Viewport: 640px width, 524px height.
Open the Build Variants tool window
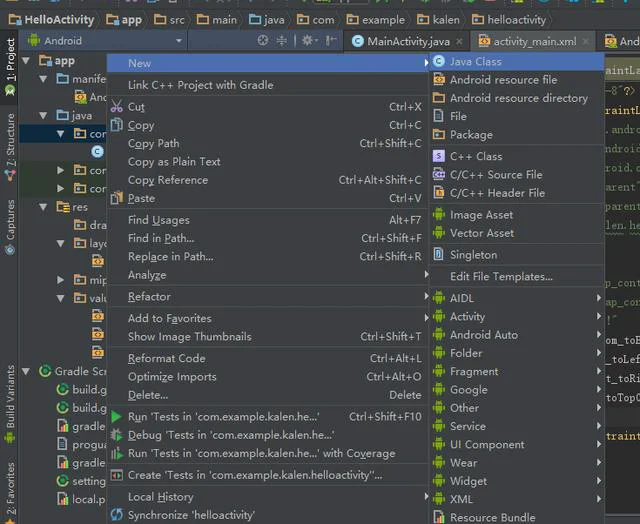[x=10, y=404]
